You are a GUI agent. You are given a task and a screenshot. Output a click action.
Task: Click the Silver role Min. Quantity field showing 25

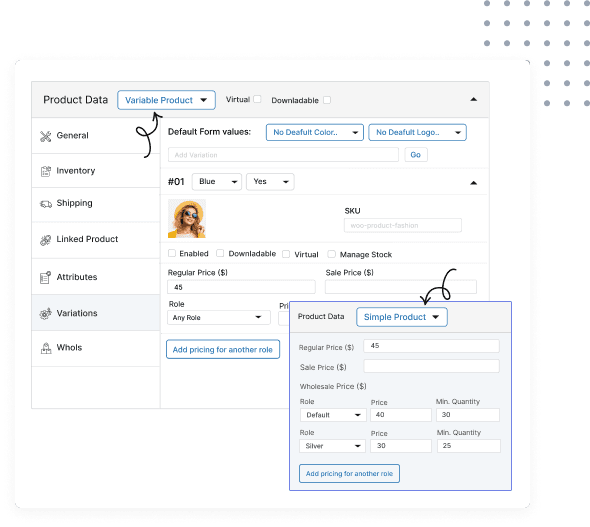click(x=468, y=446)
